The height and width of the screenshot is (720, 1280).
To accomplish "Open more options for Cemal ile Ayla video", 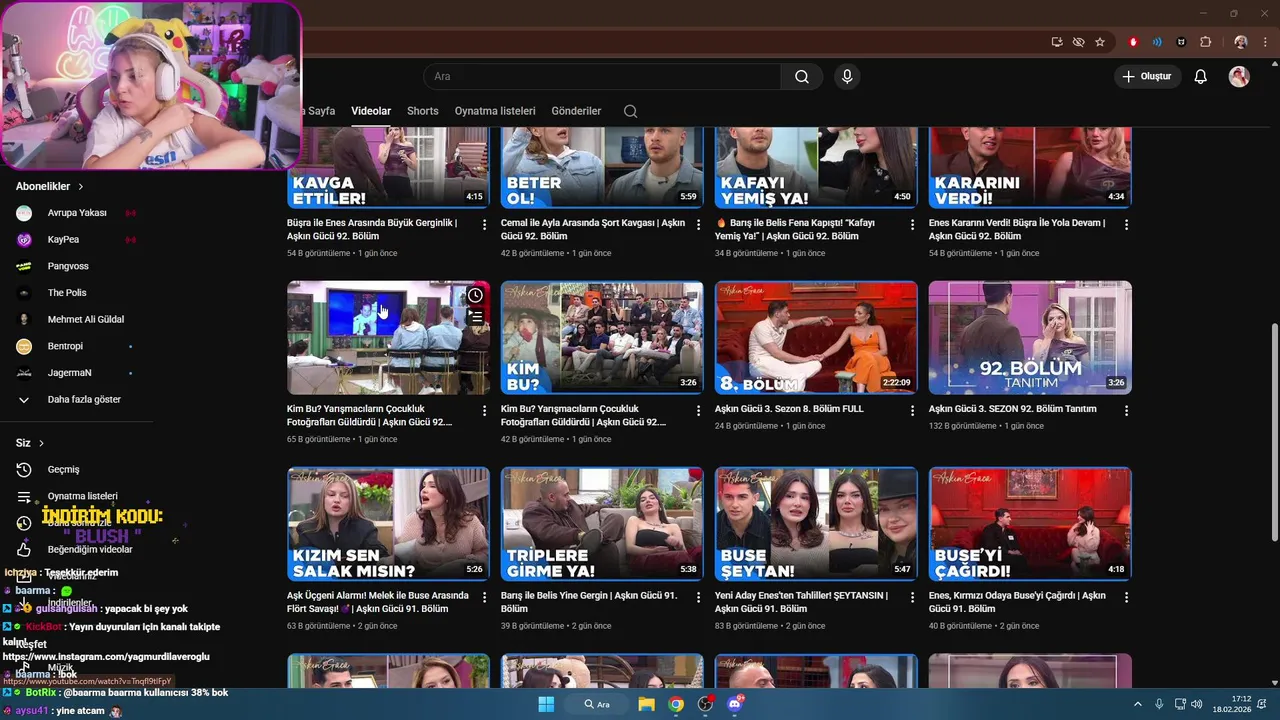I will coord(698,225).
